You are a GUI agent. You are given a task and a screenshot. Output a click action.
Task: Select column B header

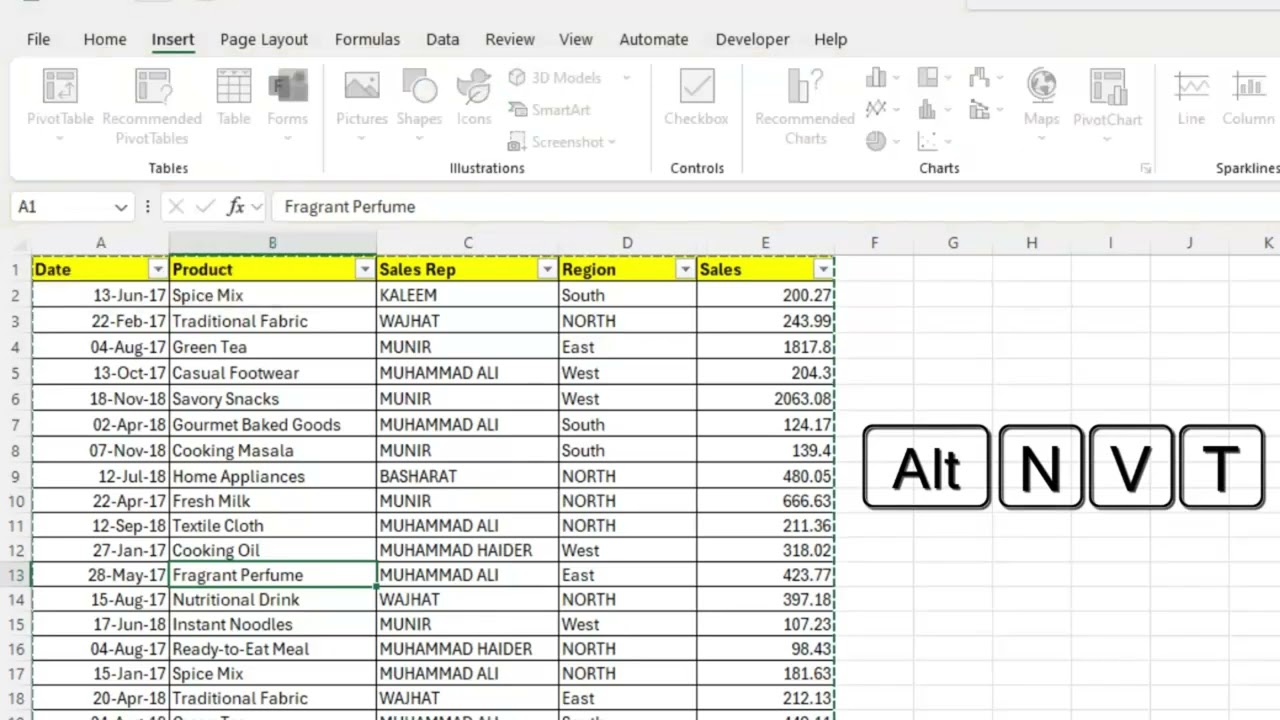tap(272, 243)
